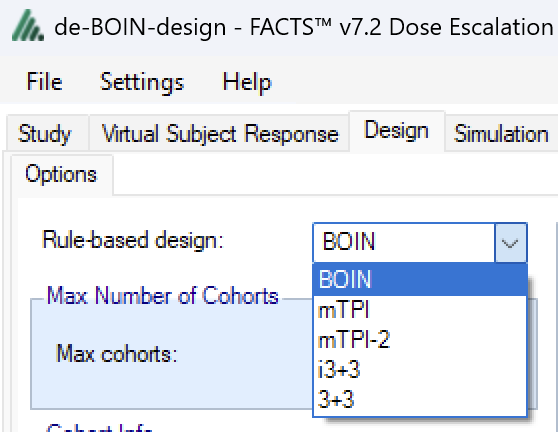Image resolution: width=558 pixels, height=432 pixels.
Task: Choose the highlighted BOIN list option
Action: [420, 279]
